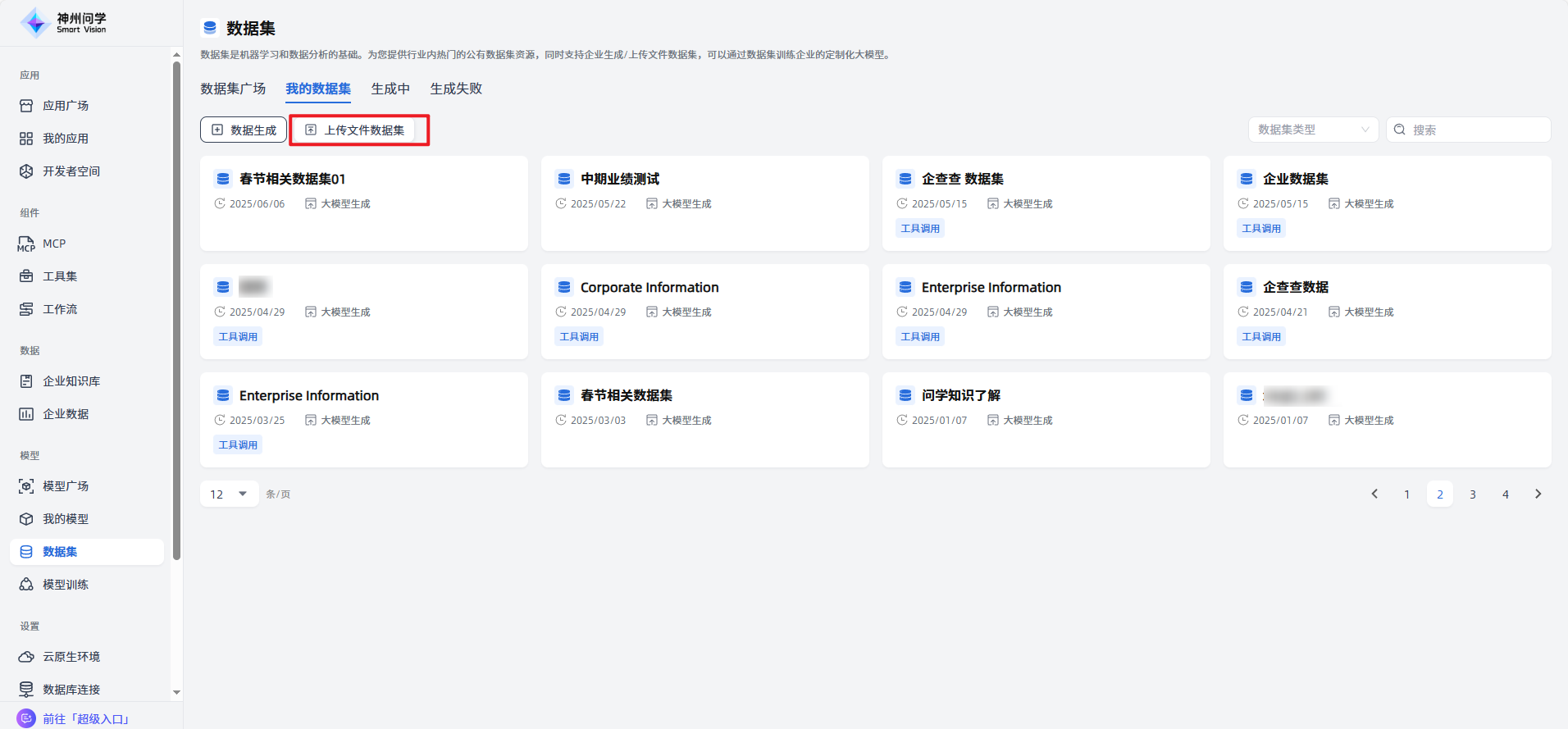The width and height of the screenshot is (1568, 729).
Task: Click the 云原生环境 cloud icon
Action: 26,657
